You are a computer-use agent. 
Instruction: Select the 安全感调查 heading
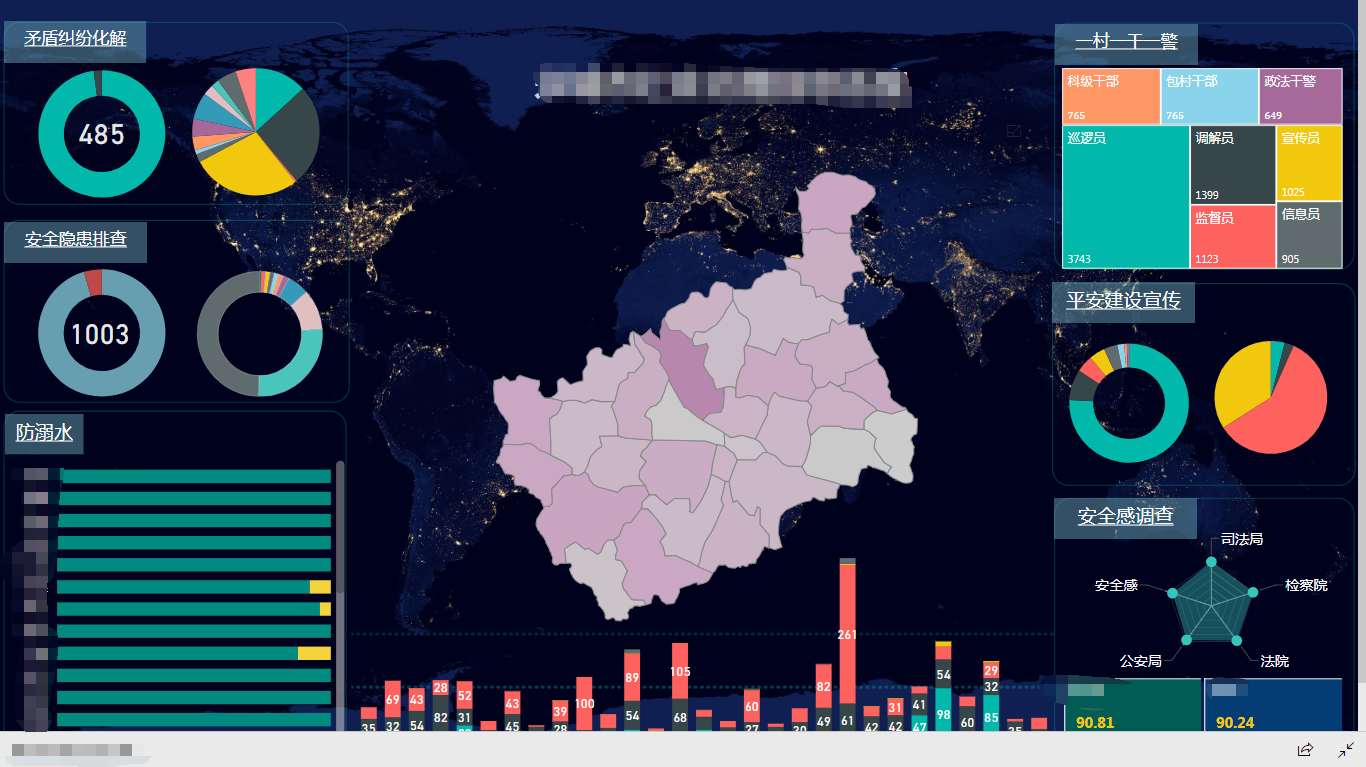click(1125, 517)
